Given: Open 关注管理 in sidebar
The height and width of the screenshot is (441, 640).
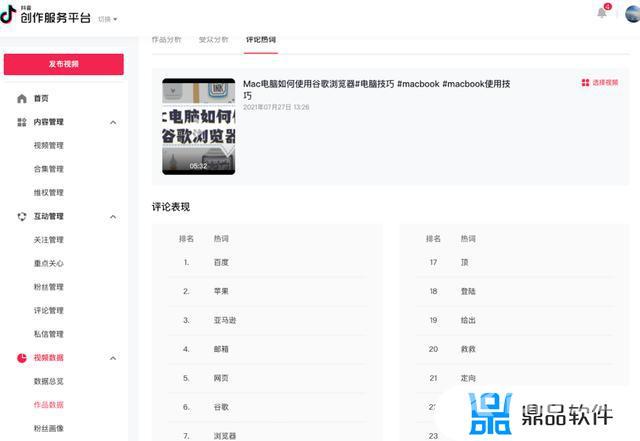Looking at the screenshot, I should (49, 240).
